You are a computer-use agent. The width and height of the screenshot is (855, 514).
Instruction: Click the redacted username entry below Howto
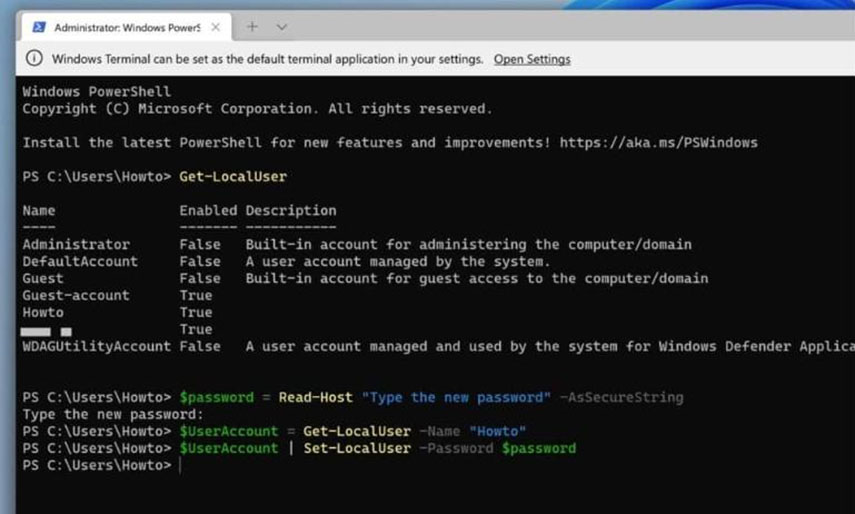coord(46,329)
